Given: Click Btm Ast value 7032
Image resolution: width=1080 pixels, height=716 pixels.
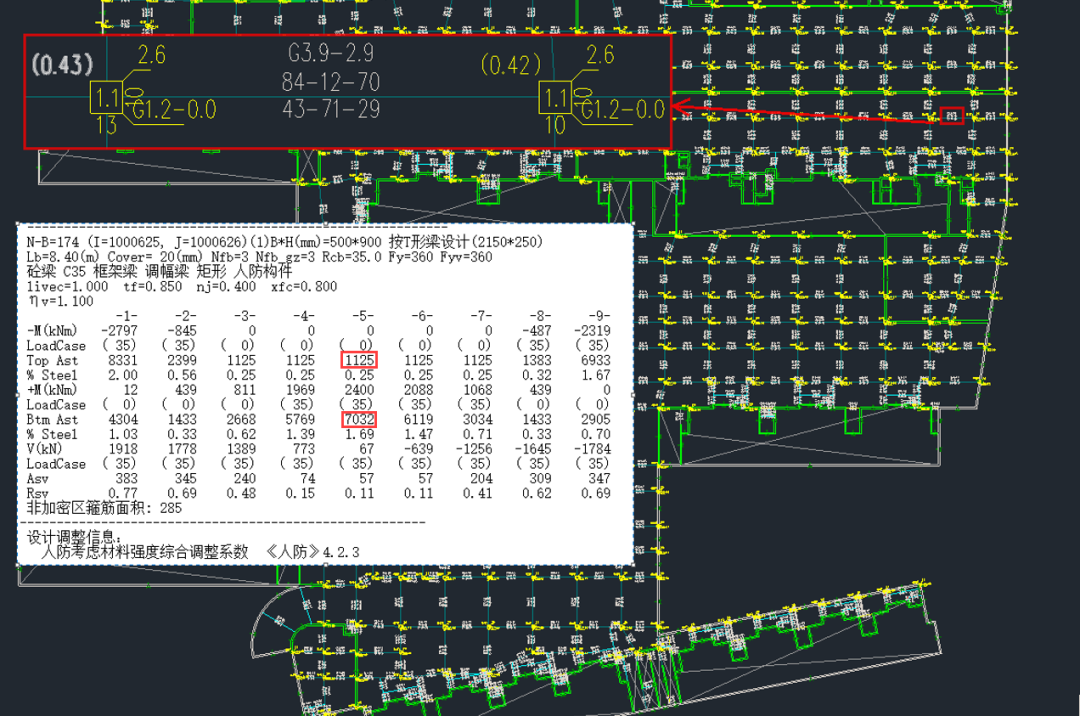Looking at the screenshot, I should 360,419.
